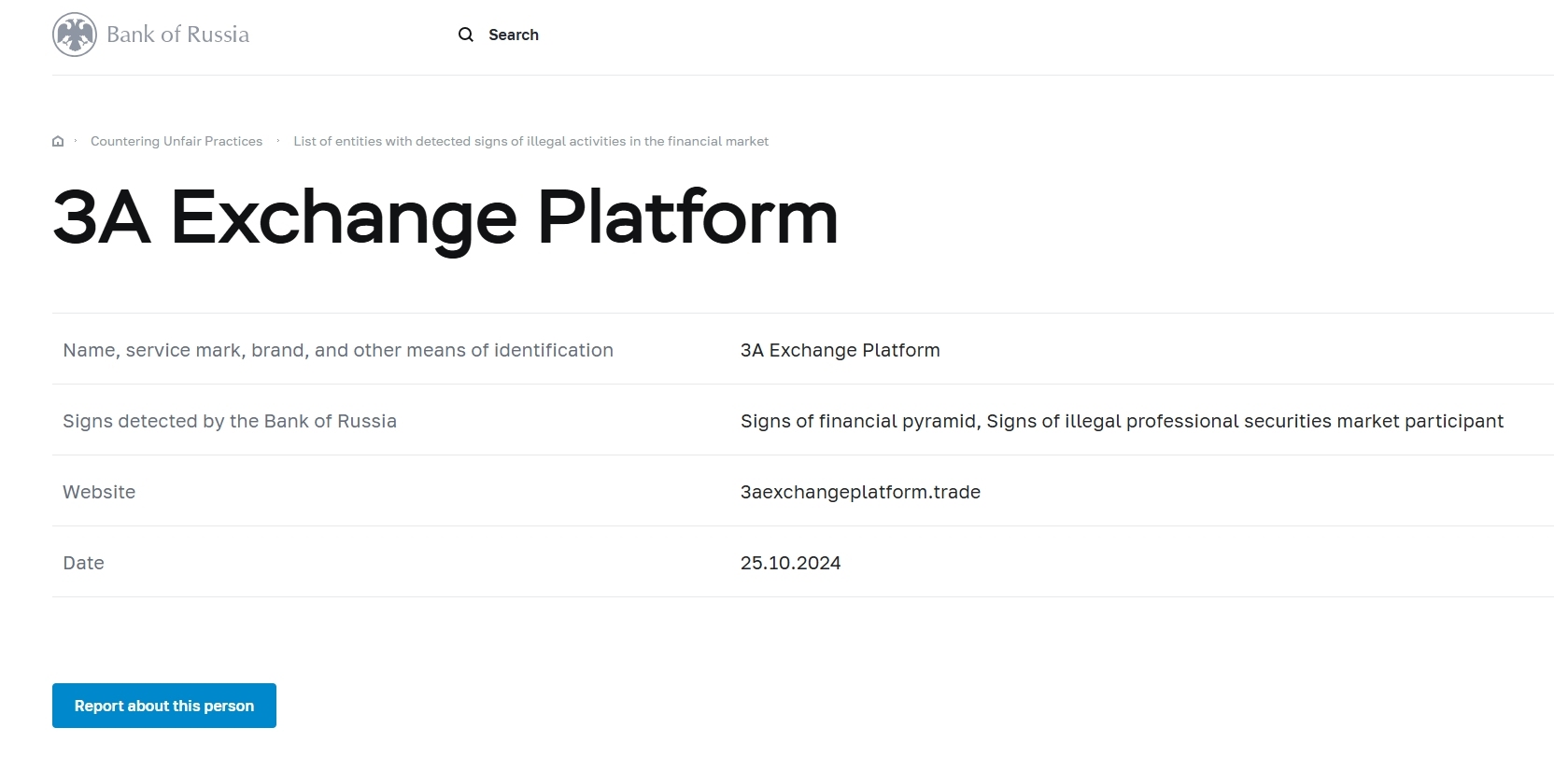
Task: Click the Bank of Russia eagle emblem
Action: (x=75, y=35)
